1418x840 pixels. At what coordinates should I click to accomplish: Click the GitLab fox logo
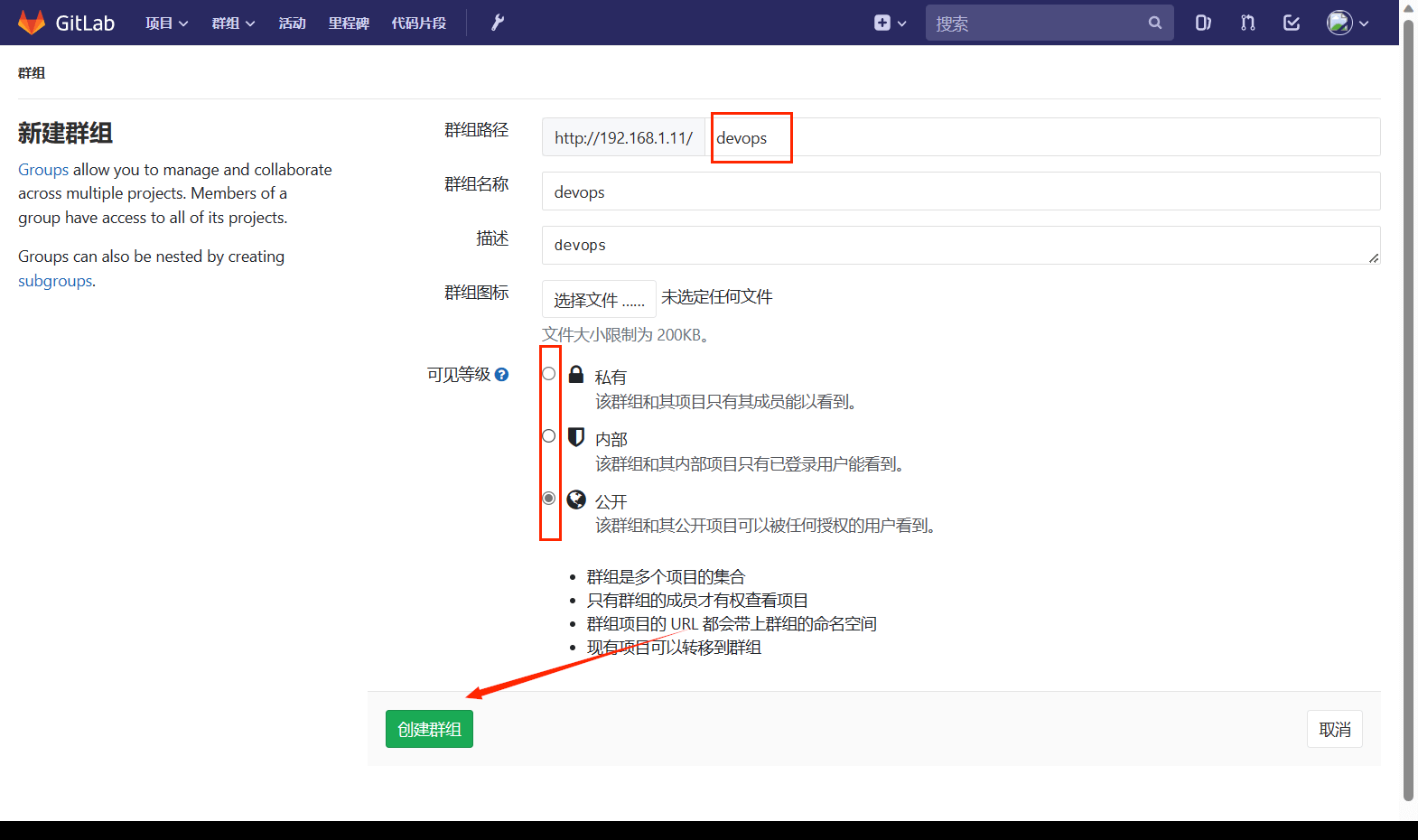[x=32, y=23]
